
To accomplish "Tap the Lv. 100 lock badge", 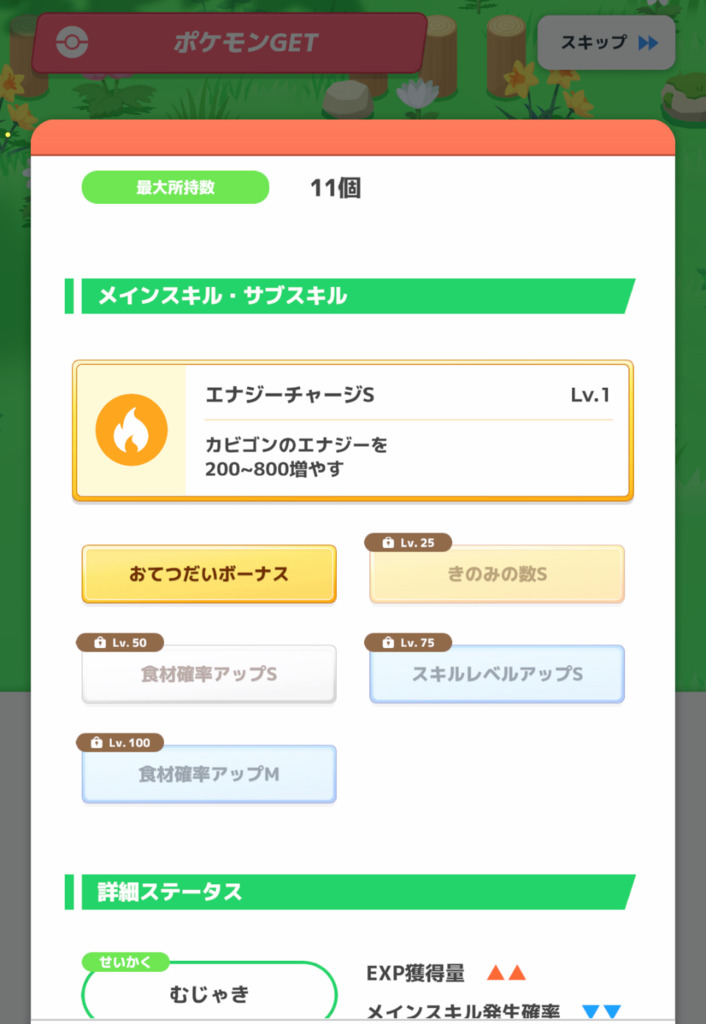I will [x=120, y=743].
